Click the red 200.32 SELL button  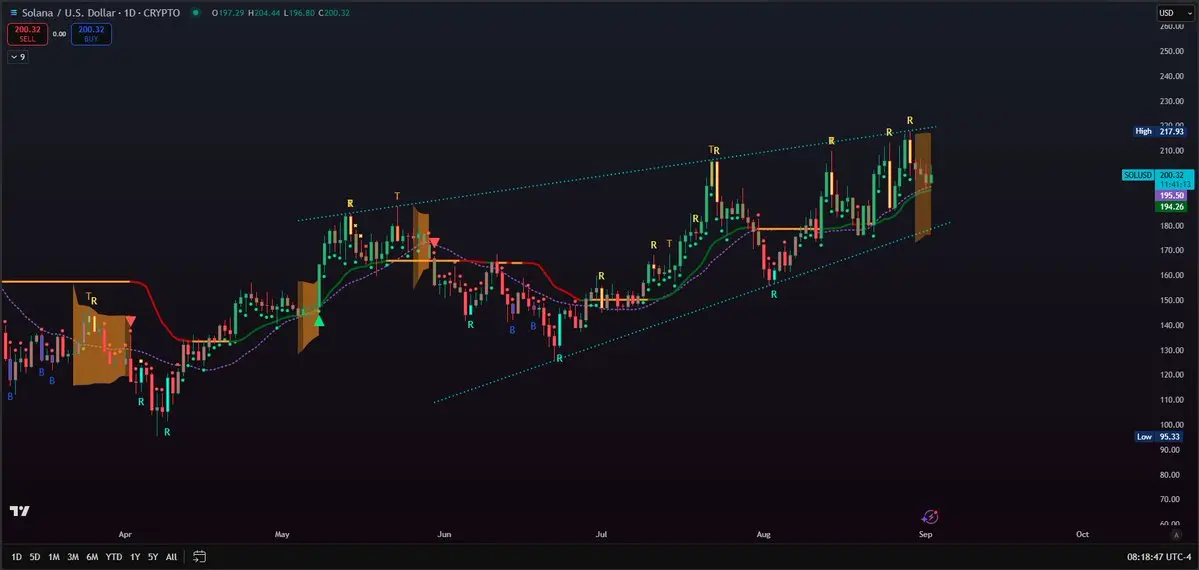(x=28, y=34)
